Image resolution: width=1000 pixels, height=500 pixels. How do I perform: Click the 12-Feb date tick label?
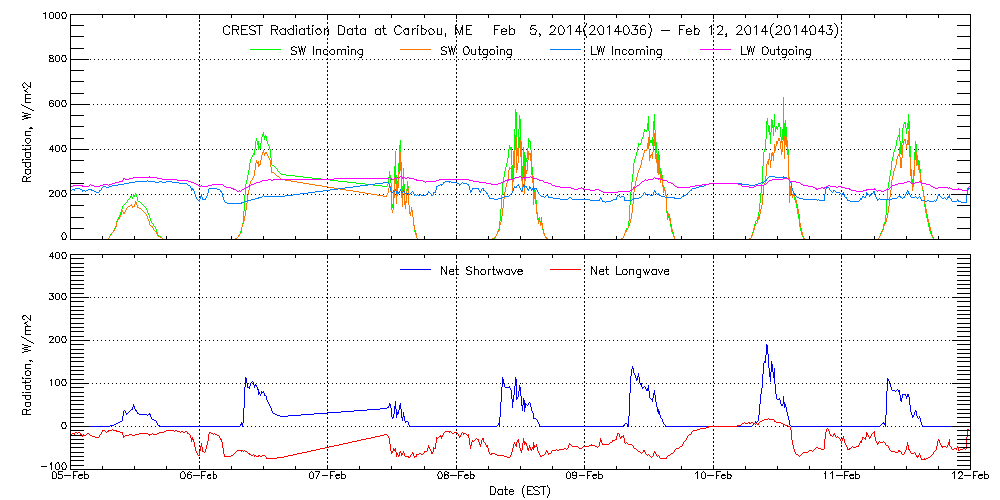(970, 478)
